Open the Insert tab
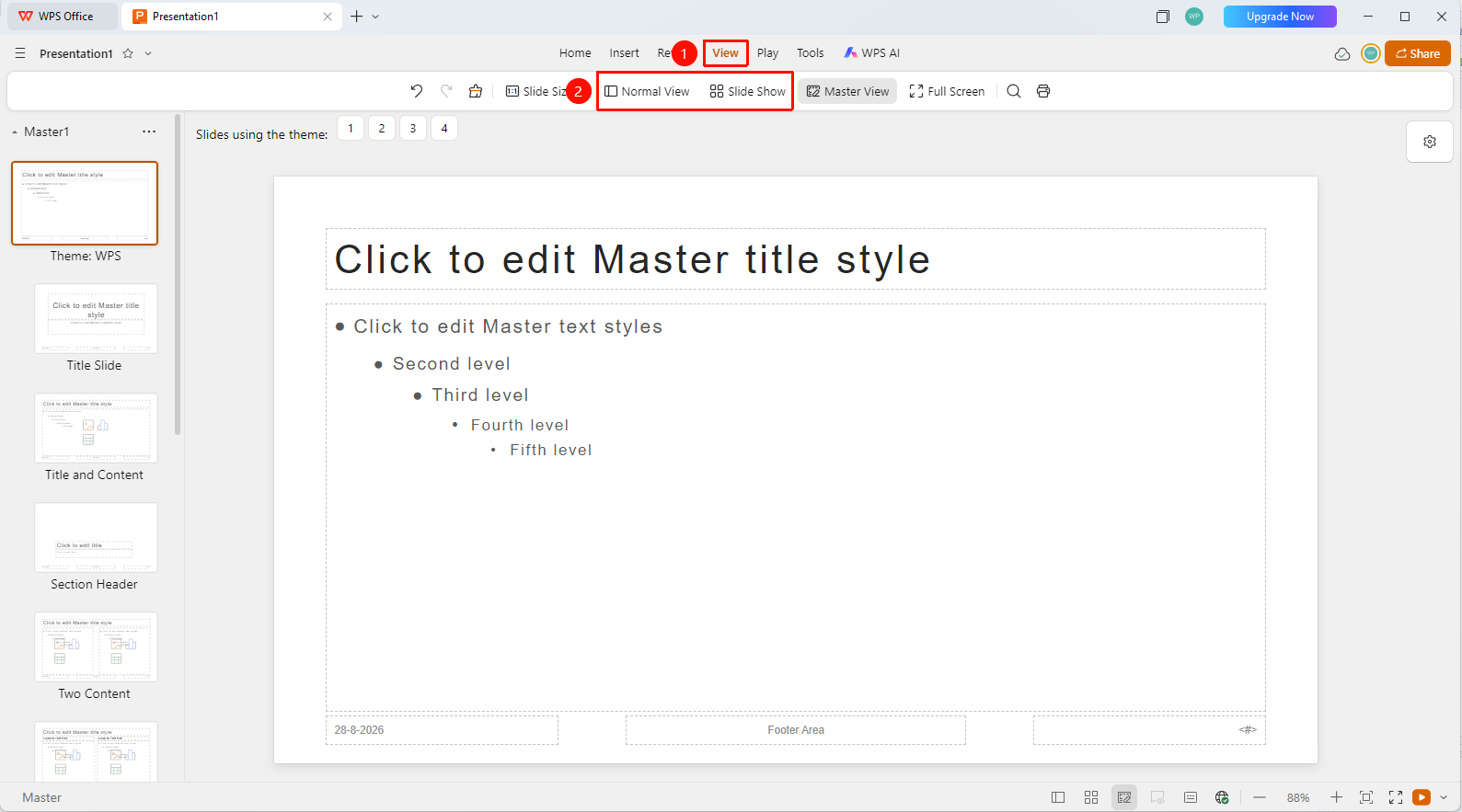 pyautogui.click(x=624, y=53)
